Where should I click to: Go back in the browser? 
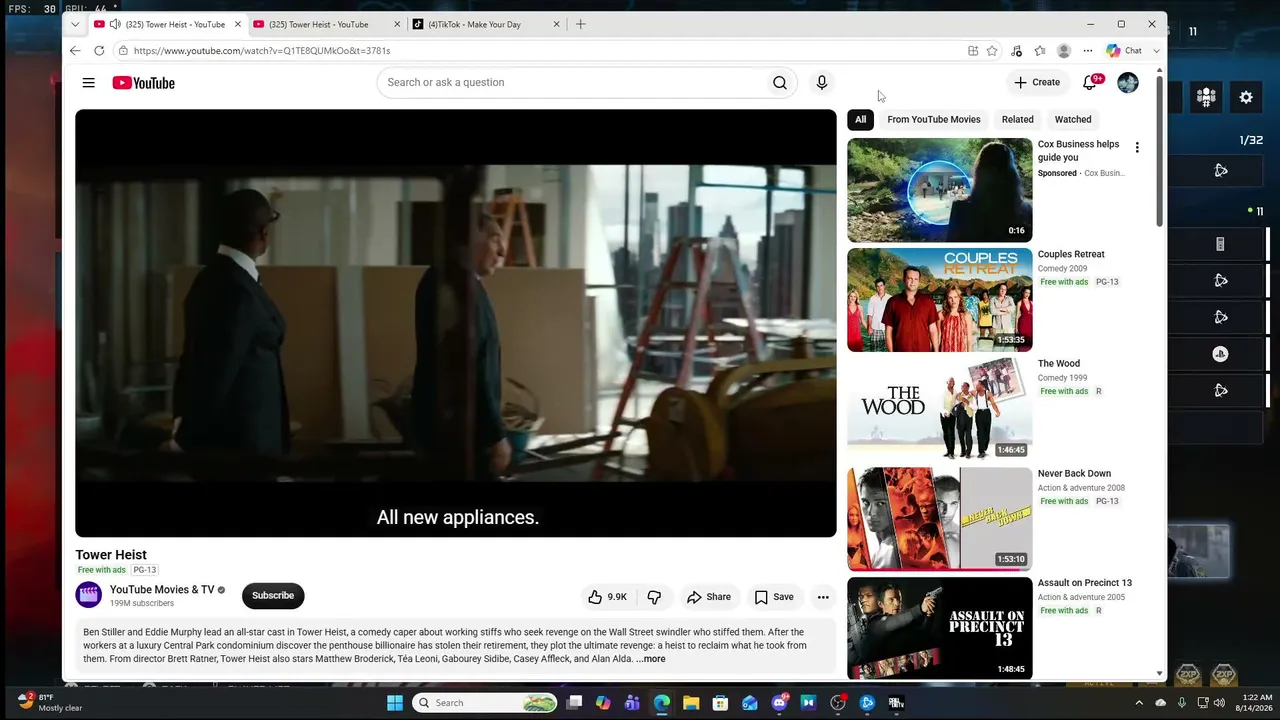coord(75,51)
